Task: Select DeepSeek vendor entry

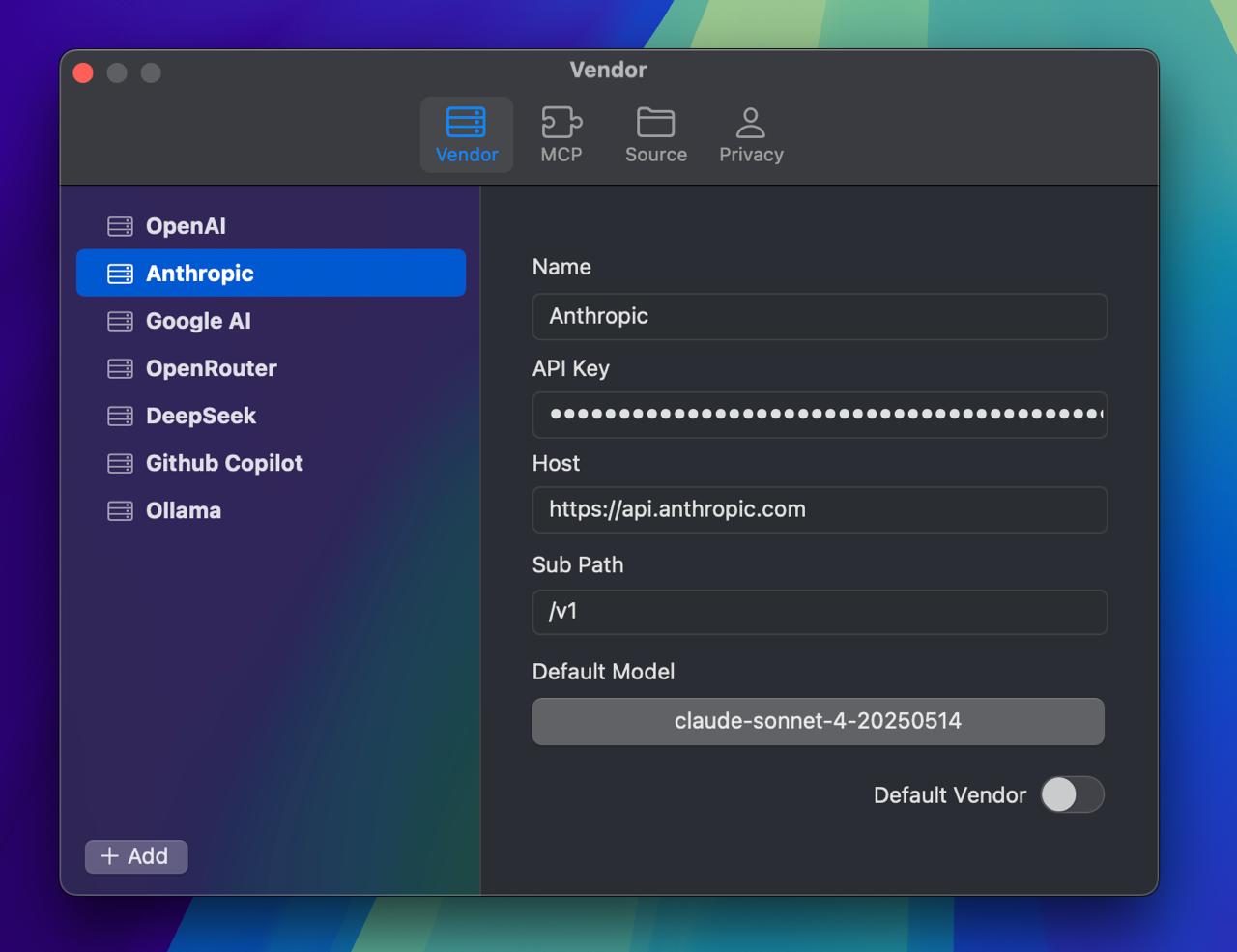Action: click(271, 416)
